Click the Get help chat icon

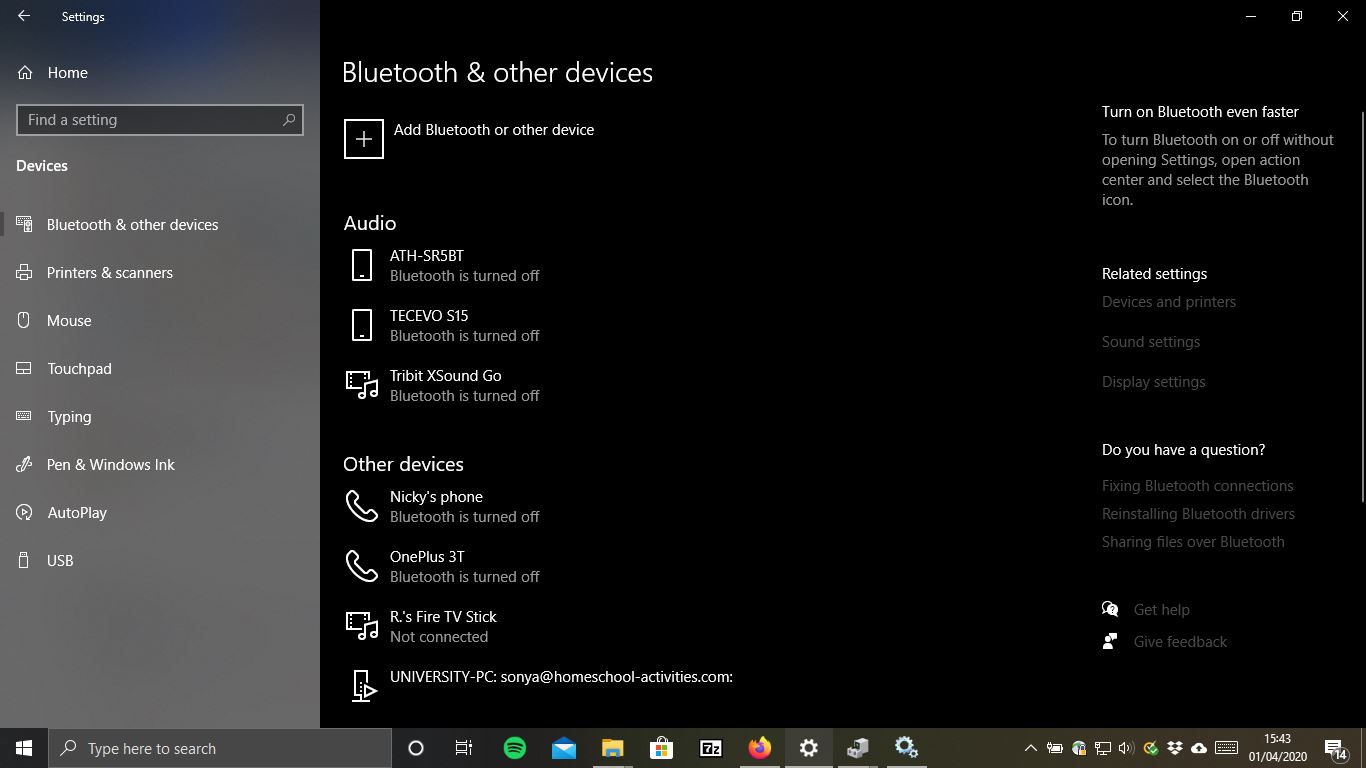(x=1110, y=609)
